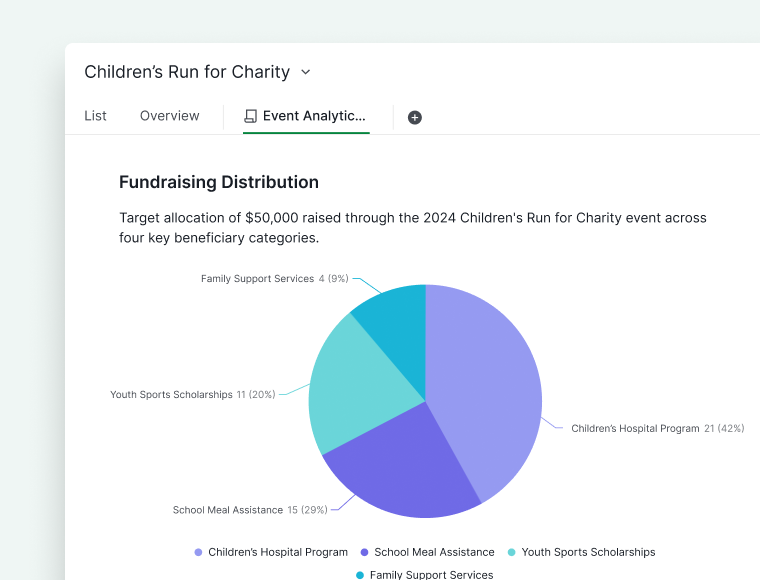Screen dimensions: 760x580
Task: Click the Youth Sports Scholarships 11 (20%) data label
Action: coord(192,395)
